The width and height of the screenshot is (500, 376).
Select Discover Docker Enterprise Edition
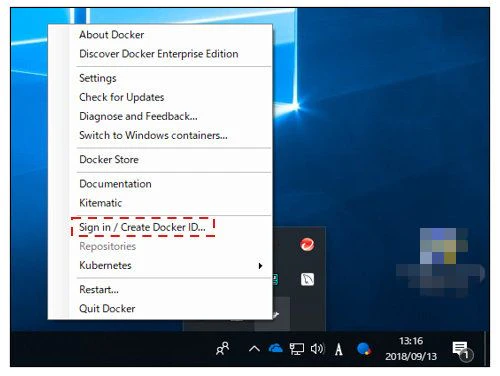159,54
